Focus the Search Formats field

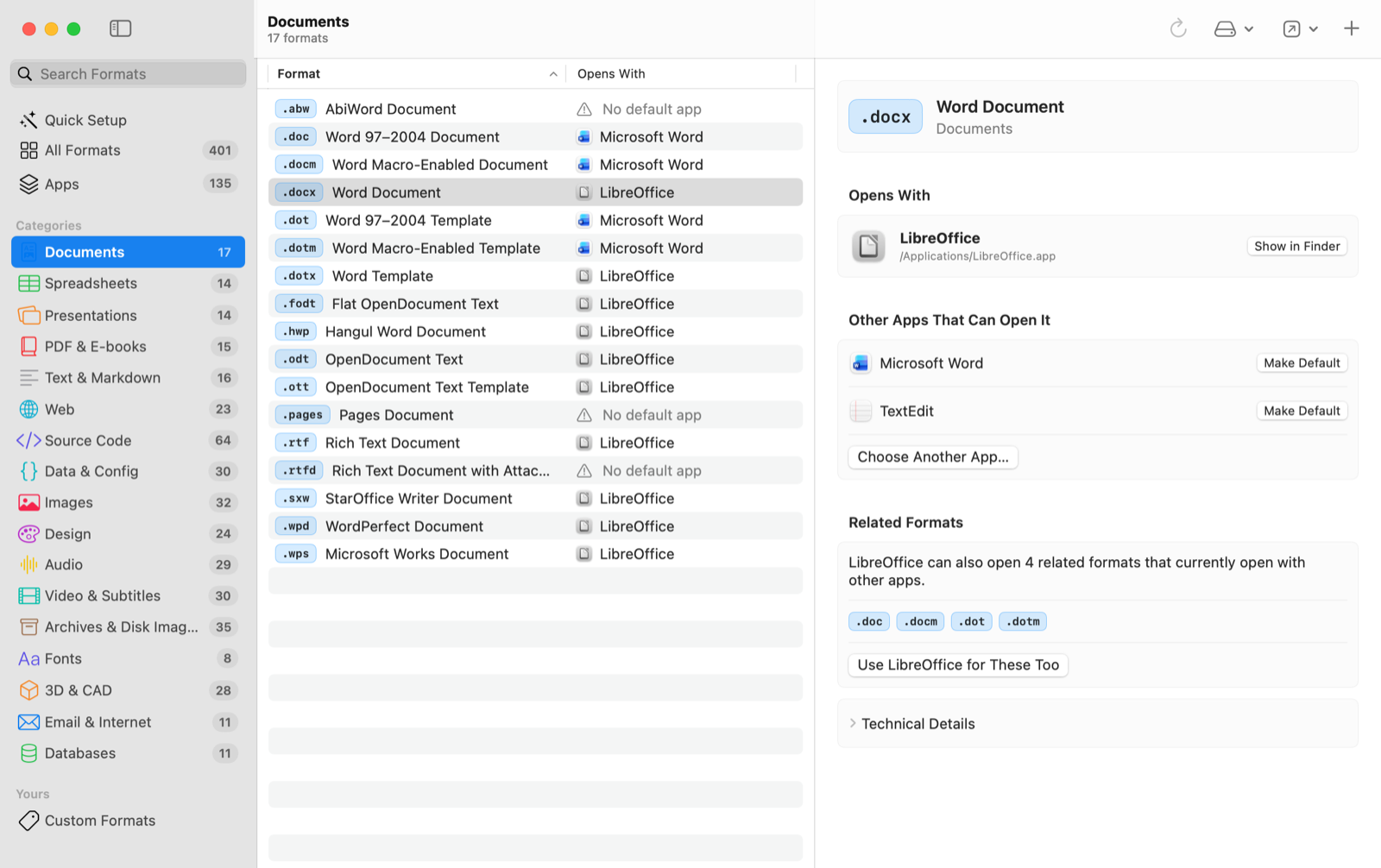[x=128, y=73]
